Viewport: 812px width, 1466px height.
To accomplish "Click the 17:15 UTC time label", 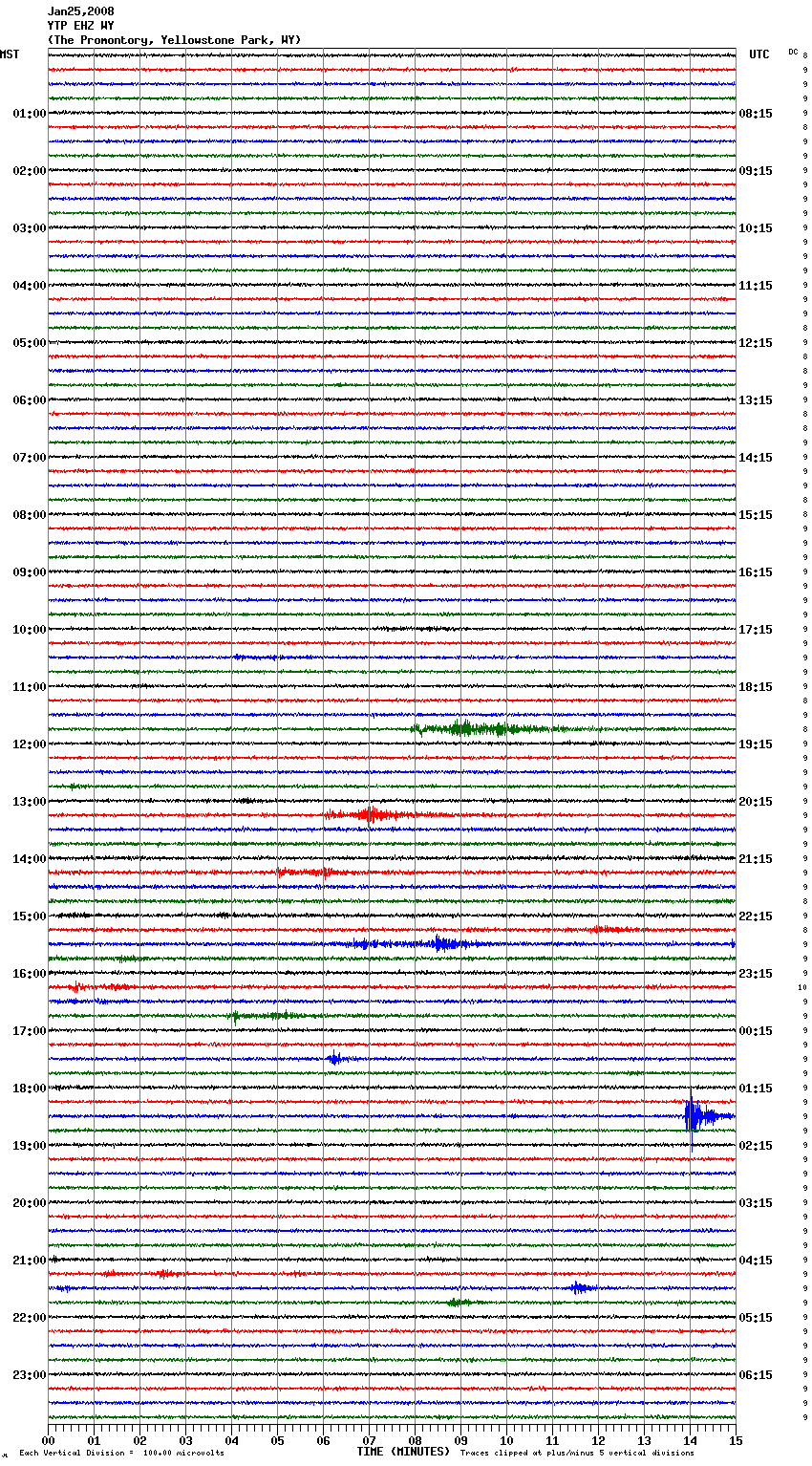I will tap(756, 630).
